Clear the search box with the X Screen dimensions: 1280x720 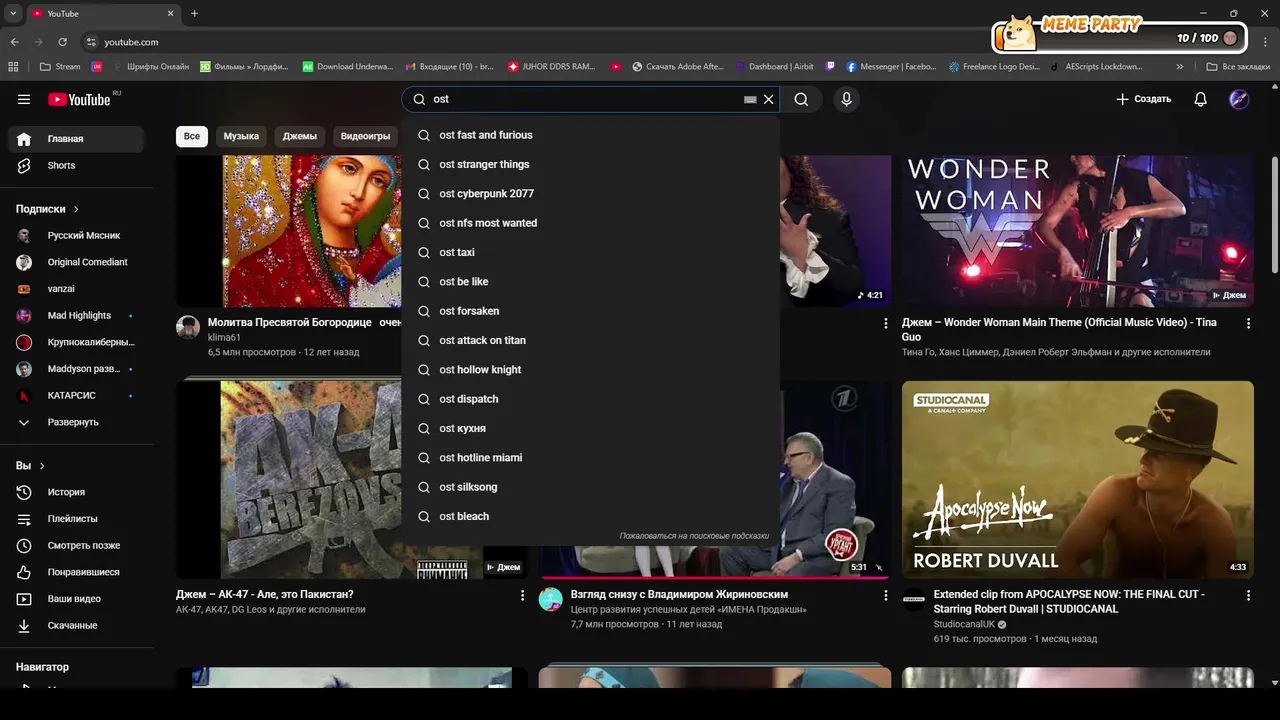(768, 99)
